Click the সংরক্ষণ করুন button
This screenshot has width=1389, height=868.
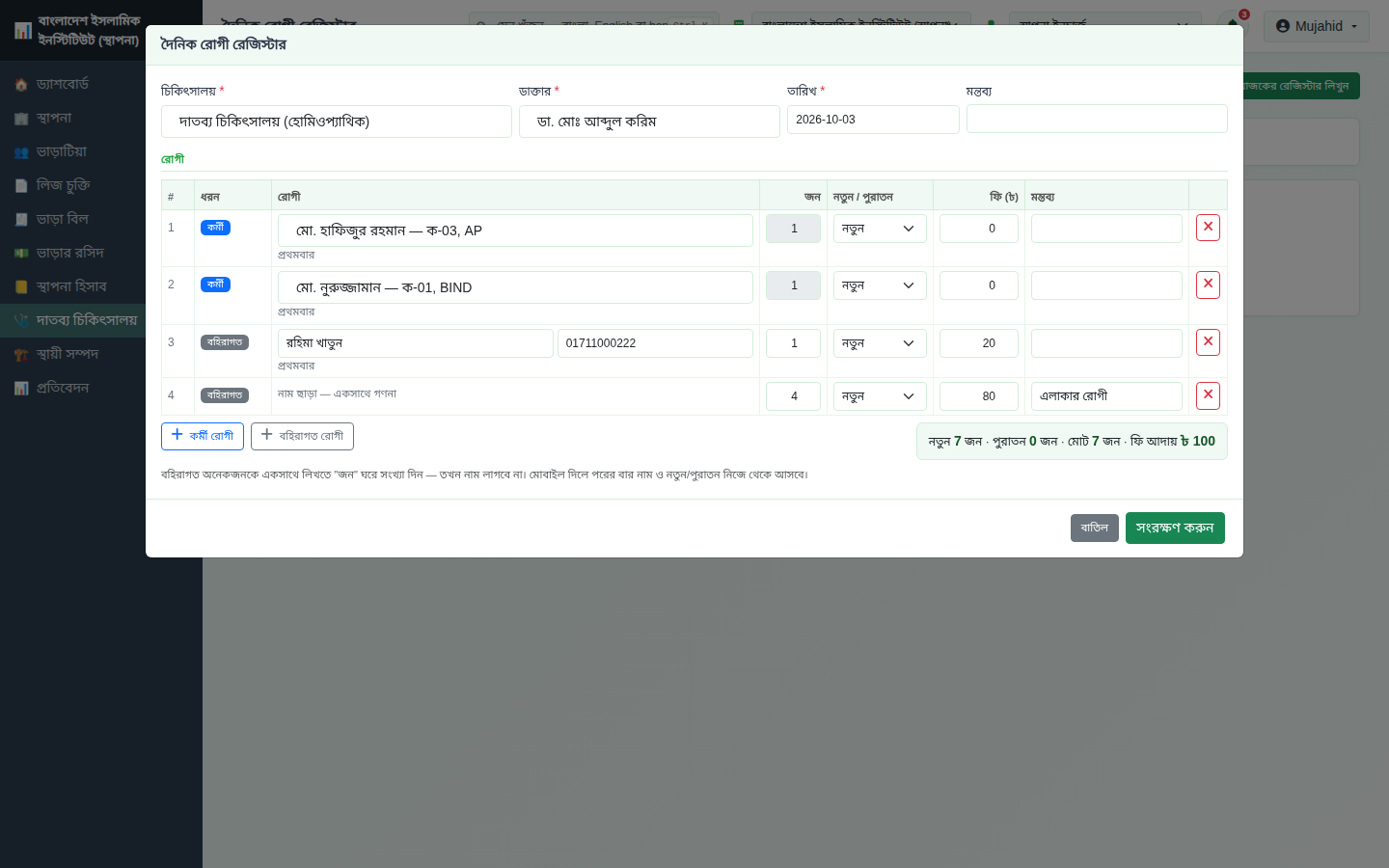coord(1175,528)
